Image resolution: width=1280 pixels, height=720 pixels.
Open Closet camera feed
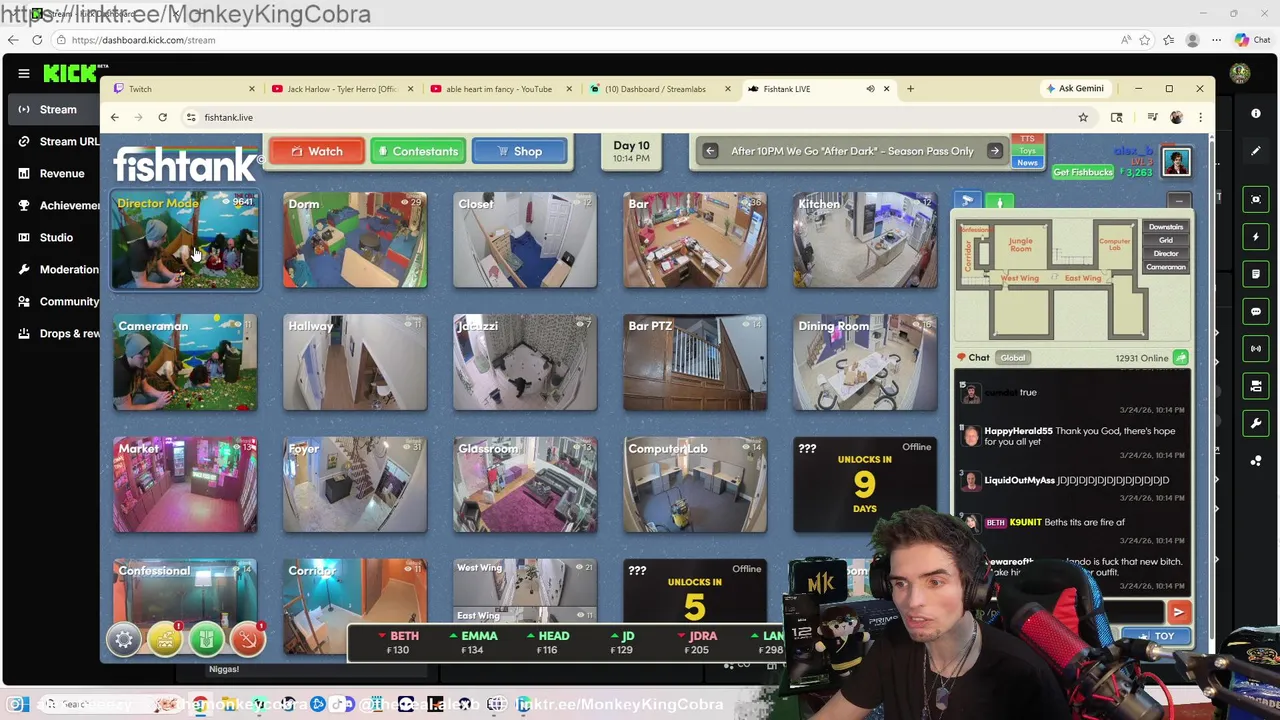pos(525,240)
